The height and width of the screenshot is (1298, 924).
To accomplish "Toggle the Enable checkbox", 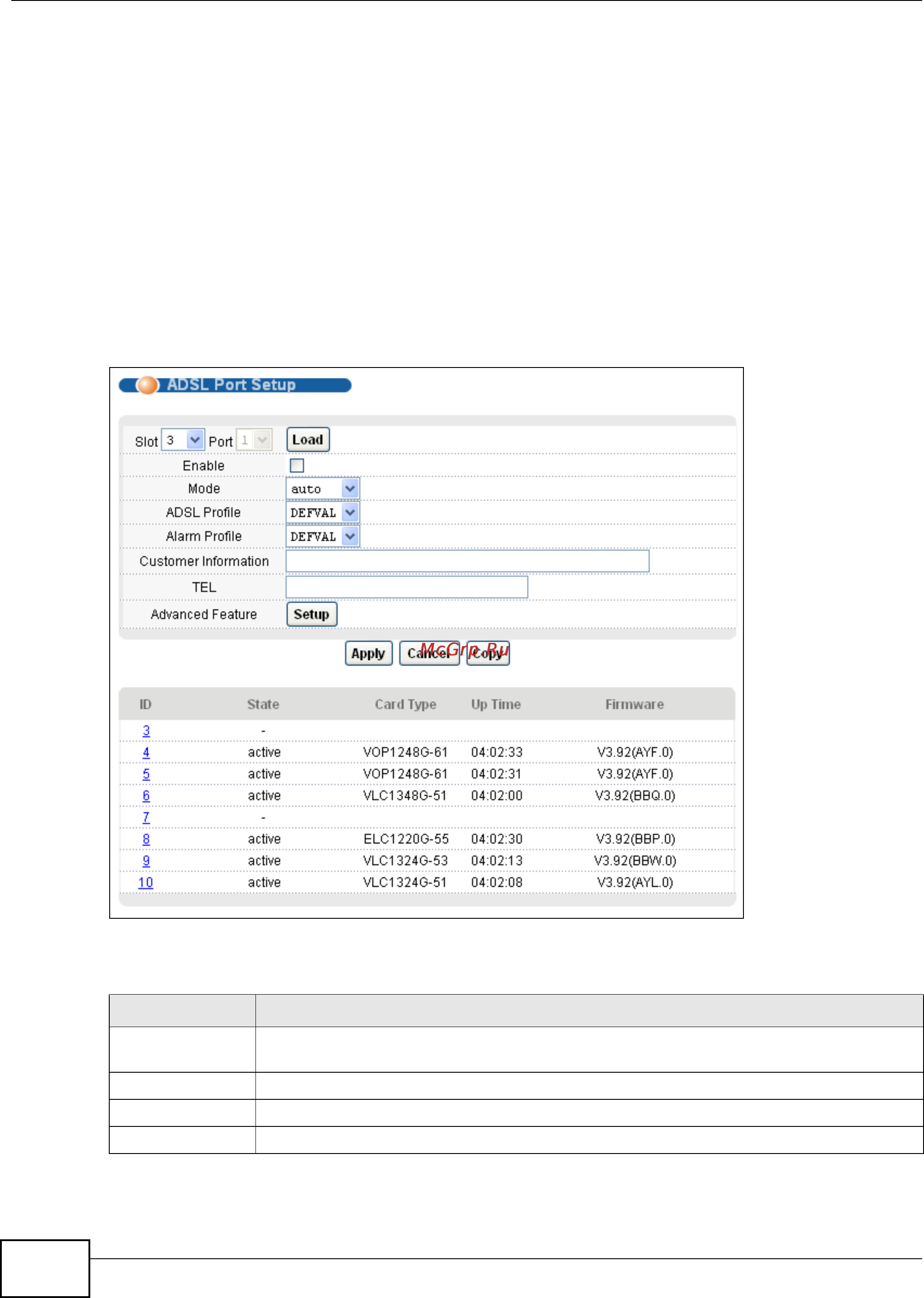I will click(297, 465).
